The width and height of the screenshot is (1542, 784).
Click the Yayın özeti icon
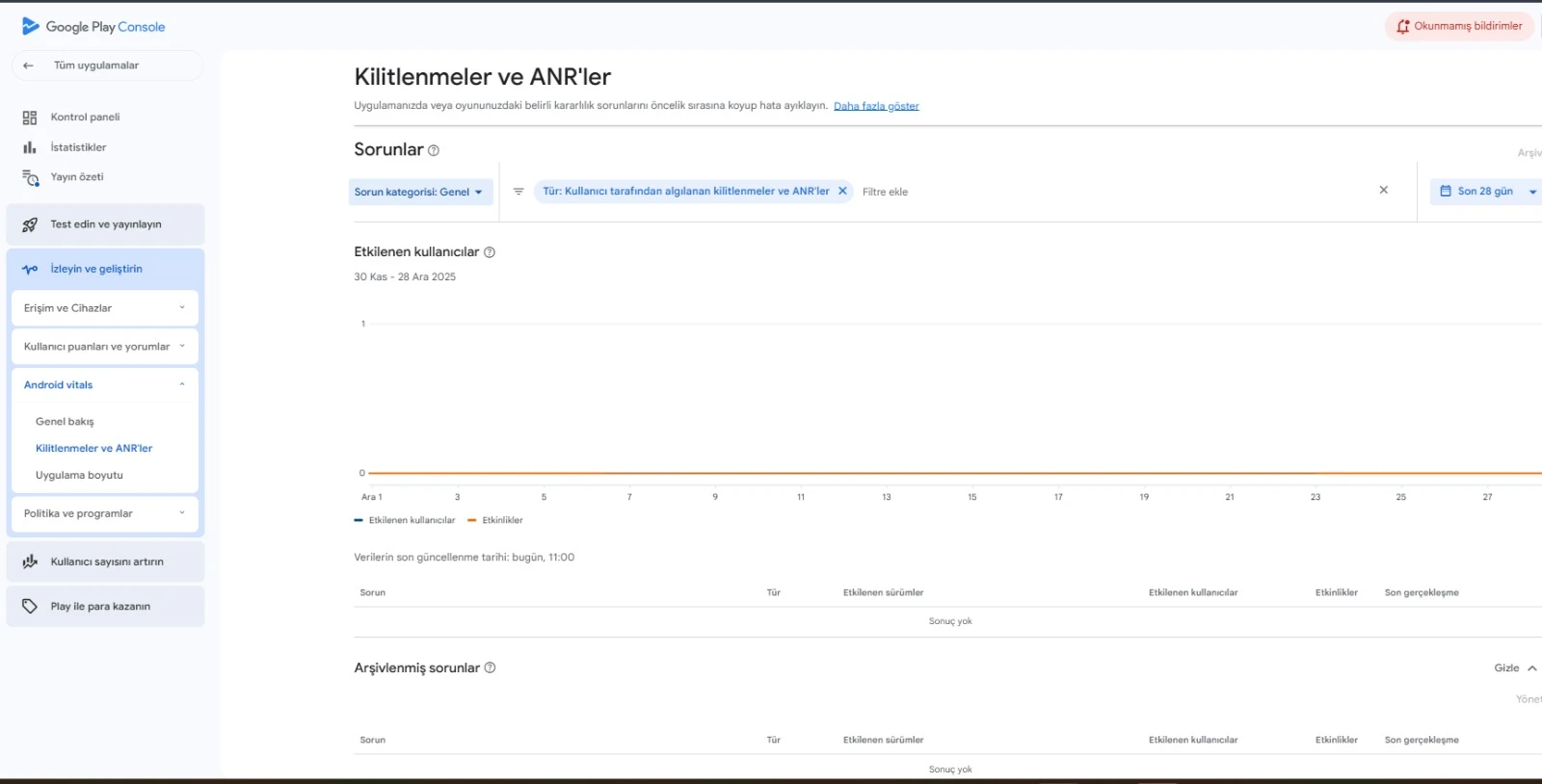(x=30, y=177)
